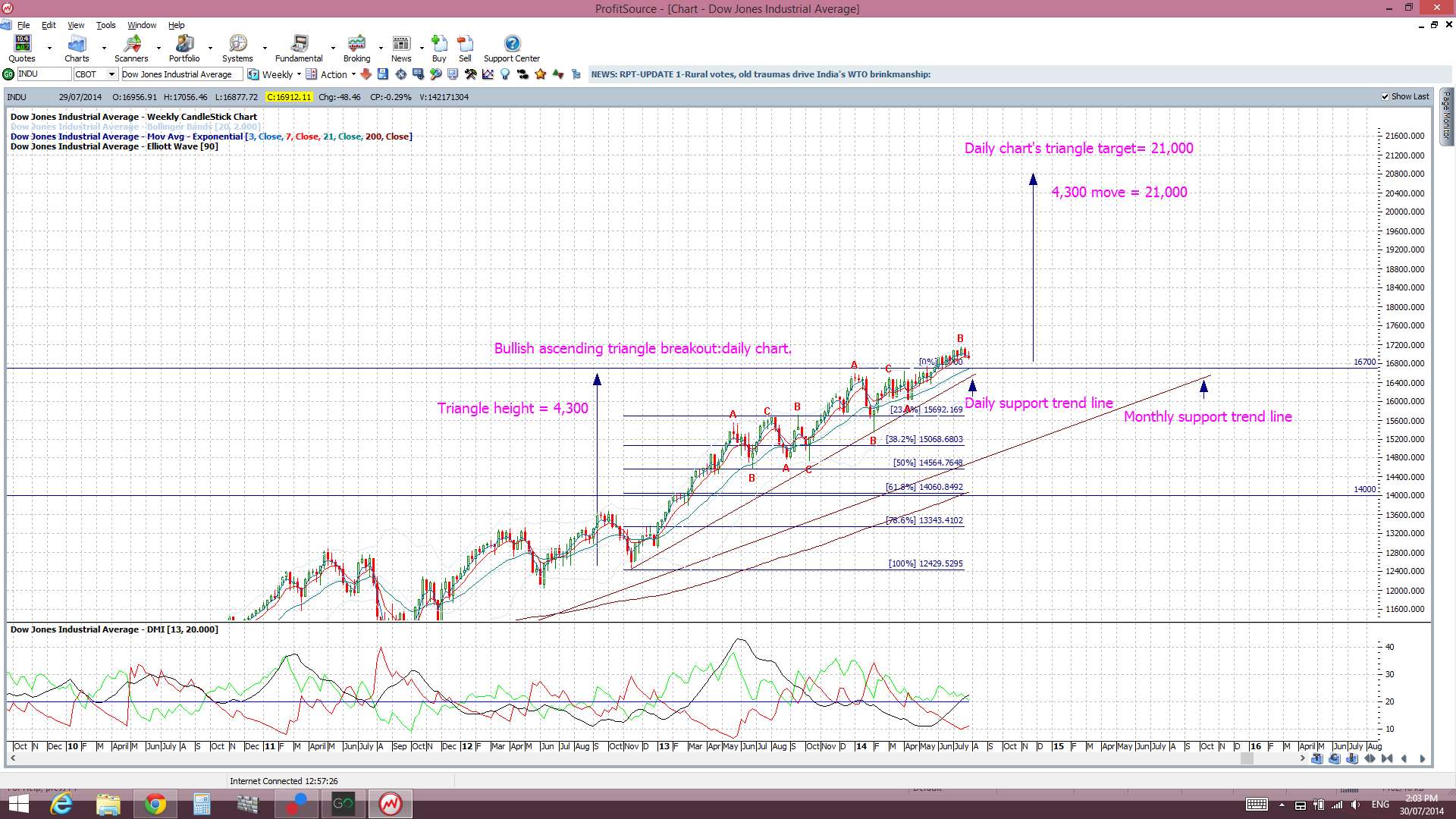Click the magnifier search chart icon
1456x819 pixels.
coord(435,74)
